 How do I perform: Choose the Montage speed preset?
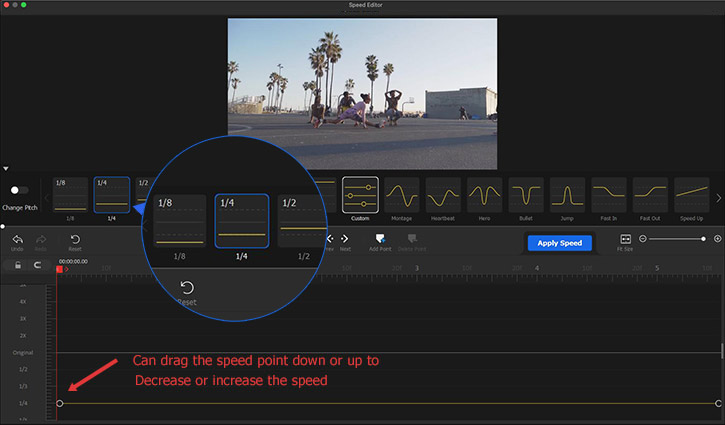[402, 194]
